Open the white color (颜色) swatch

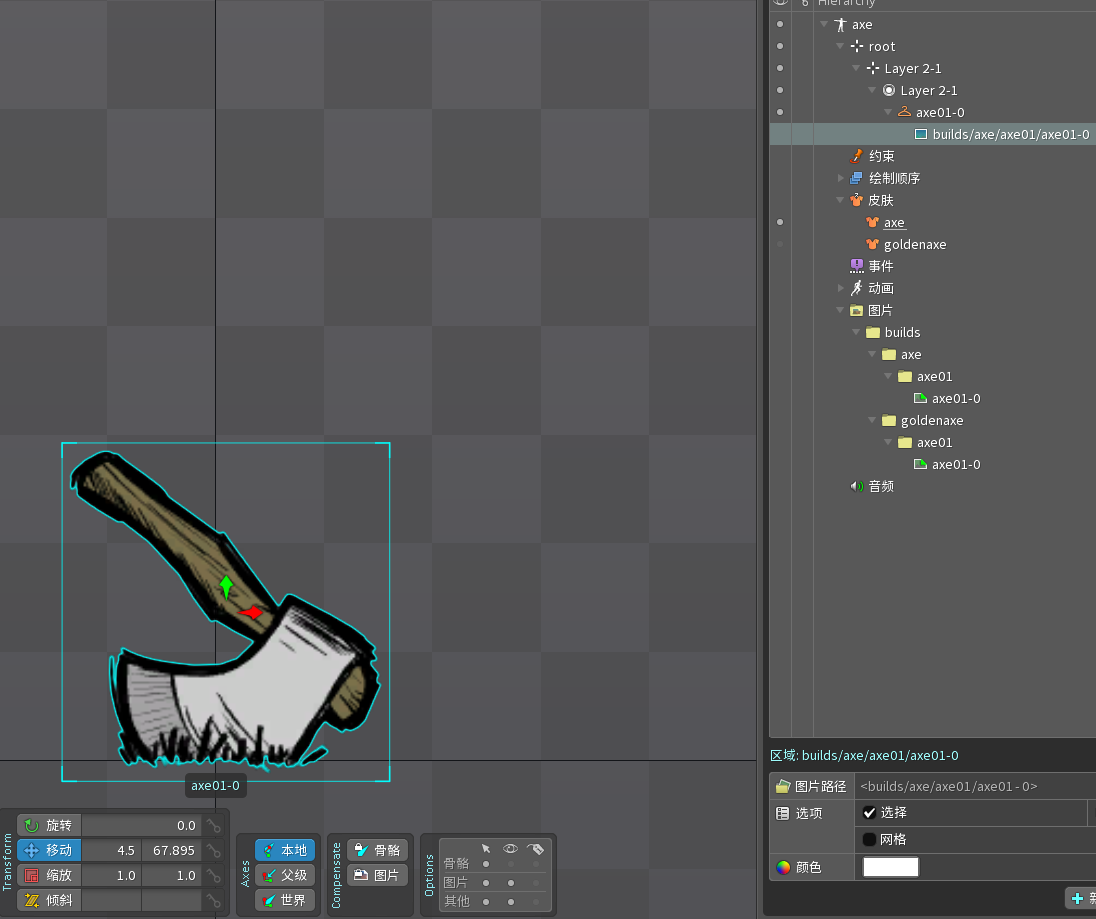(890, 867)
